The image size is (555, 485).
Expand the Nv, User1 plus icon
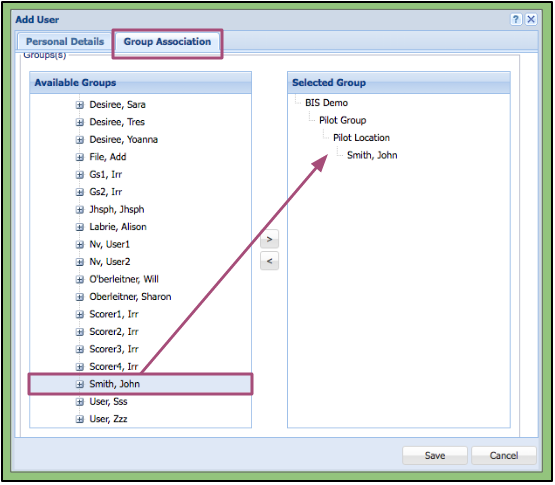[x=80, y=245]
